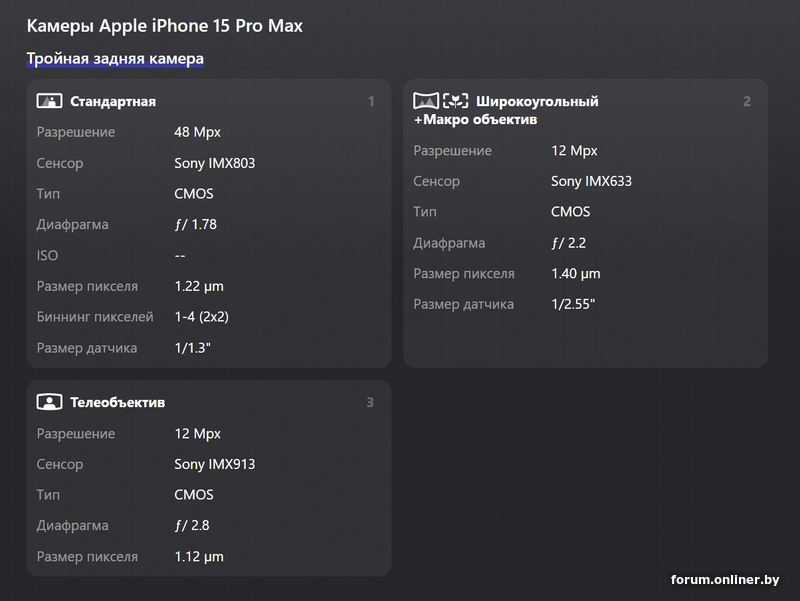Viewport: 800px width, 601px height.
Task: Click the macro flower icon
Action: click(x=456, y=101)
